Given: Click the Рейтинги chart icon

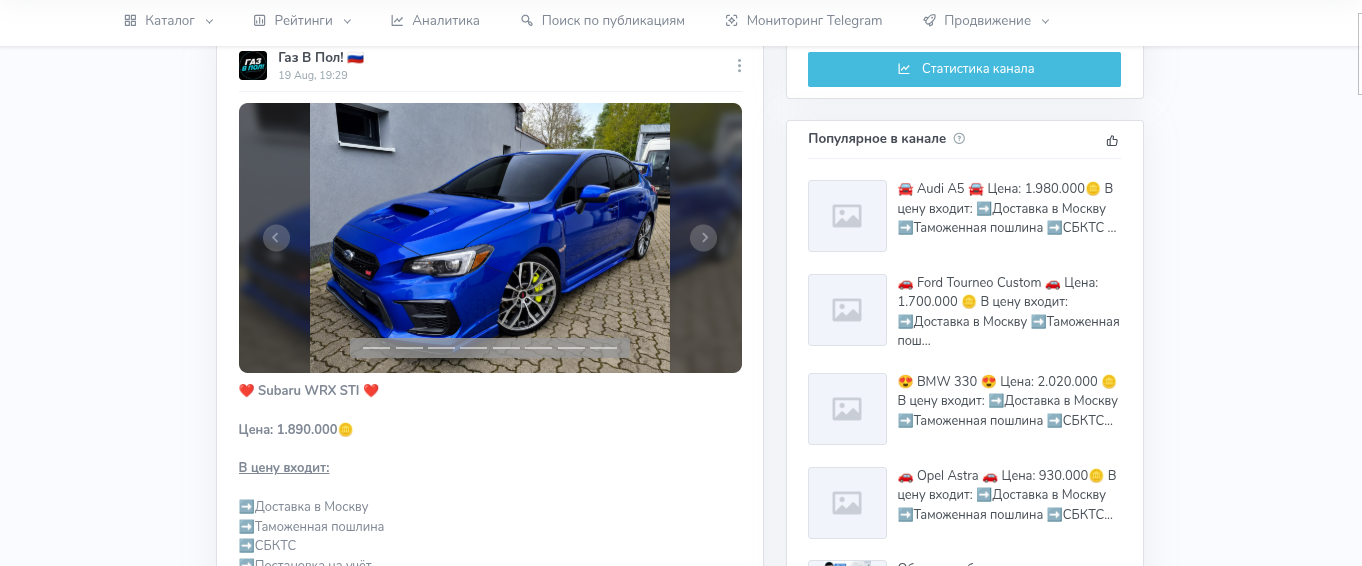Looking at the screenshot, I should pos(259,20).
